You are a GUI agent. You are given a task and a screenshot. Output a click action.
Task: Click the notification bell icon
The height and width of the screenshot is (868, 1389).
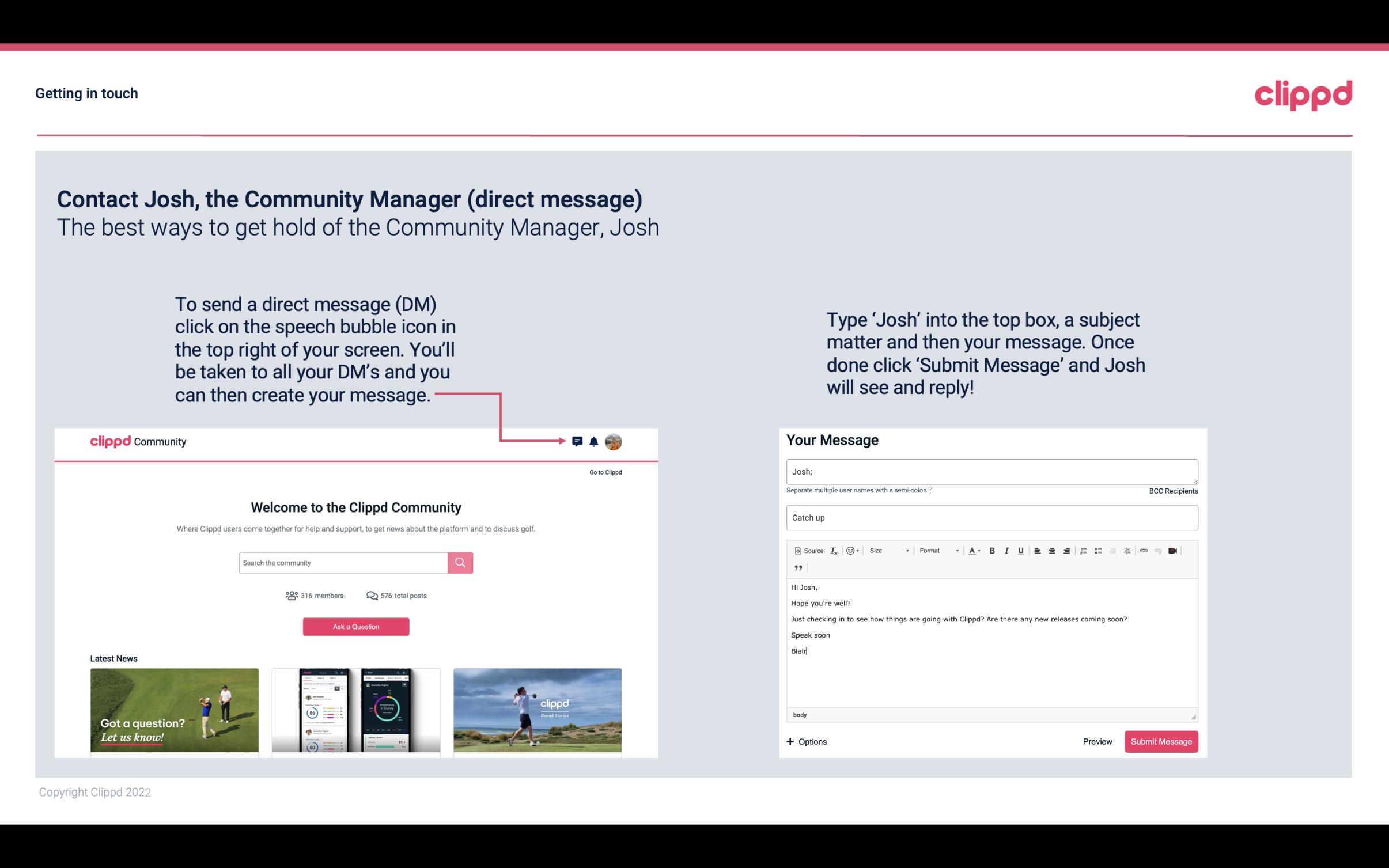(594, 441)
